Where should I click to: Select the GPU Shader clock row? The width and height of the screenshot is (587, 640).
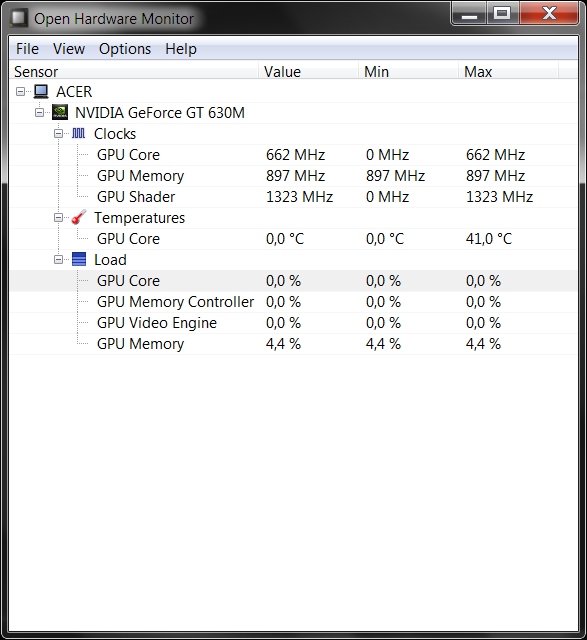pos(293,197)
